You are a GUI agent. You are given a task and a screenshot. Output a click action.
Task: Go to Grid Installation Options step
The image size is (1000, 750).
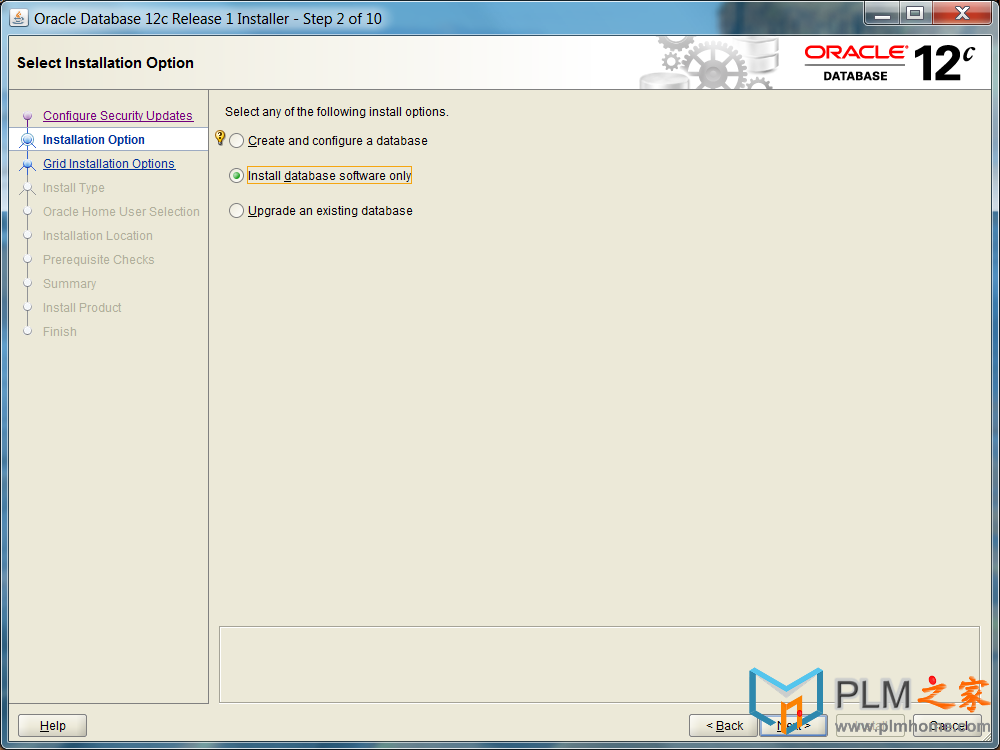coord(109,163)
